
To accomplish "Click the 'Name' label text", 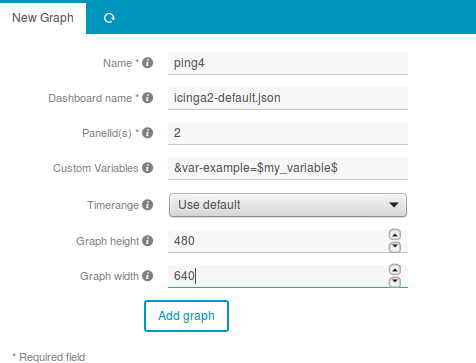I will point(117,63).
